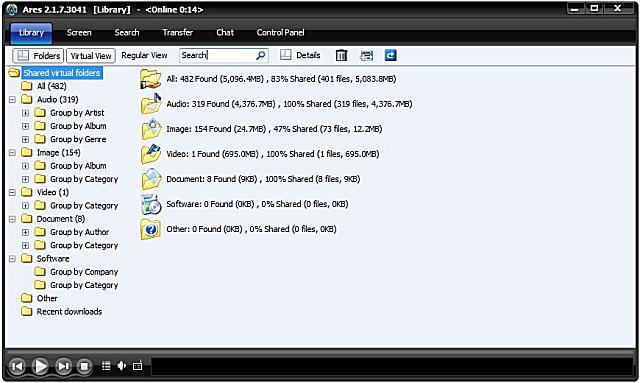Viewport: 640px width, 383px height.
Task: Skip to the next track
Action: 63,366
